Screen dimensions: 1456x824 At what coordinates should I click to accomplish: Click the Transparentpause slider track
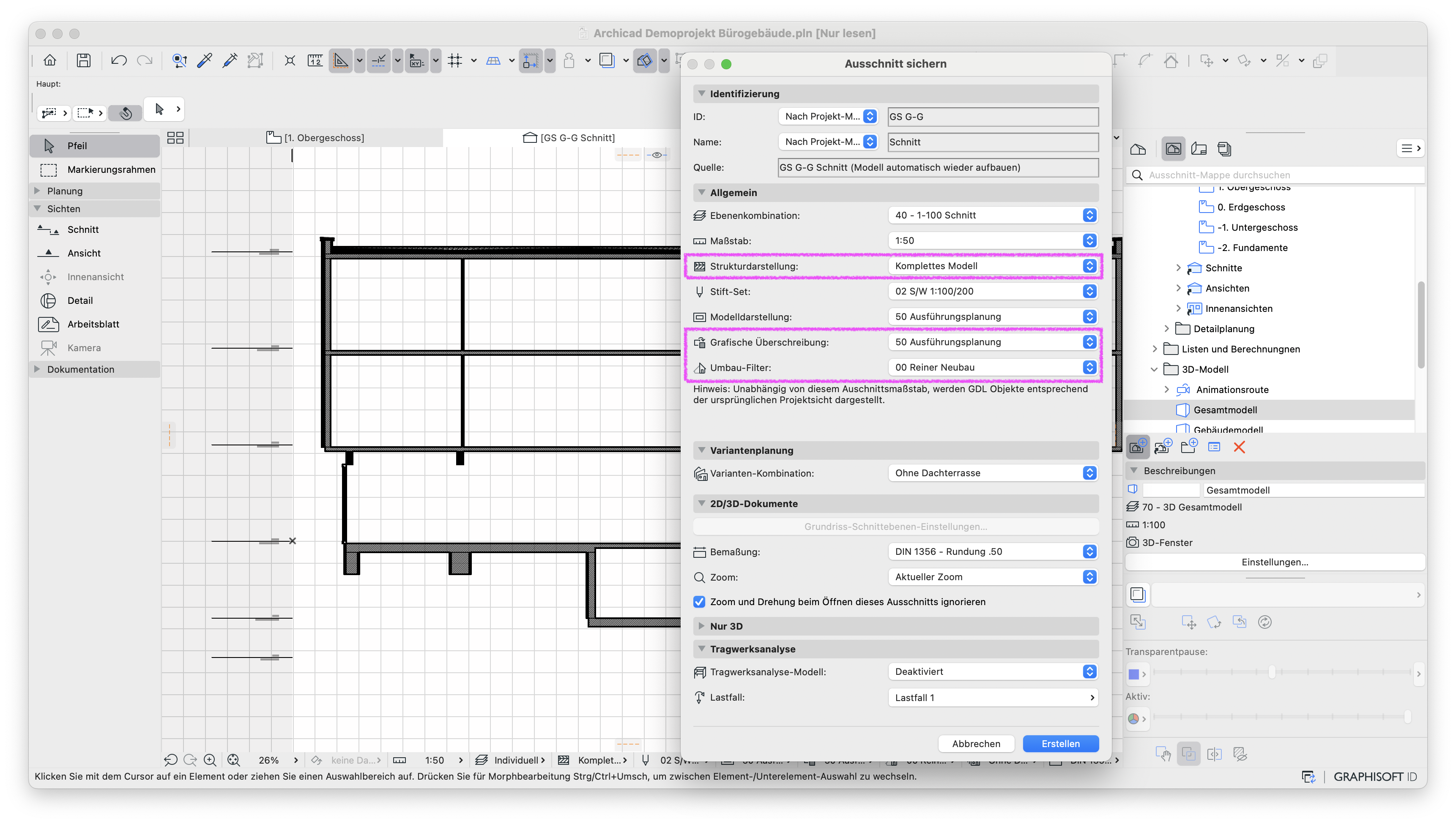click(x=1282, y=672)
